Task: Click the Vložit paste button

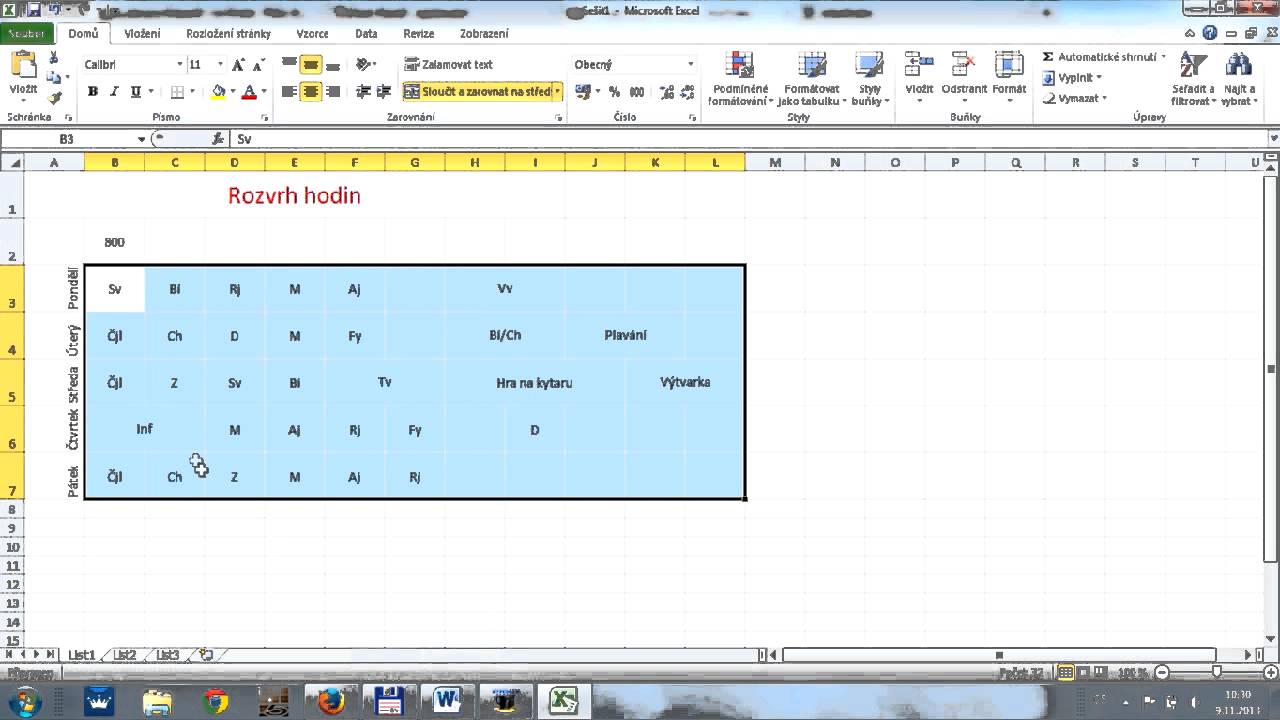Action: tap(23, 75)
